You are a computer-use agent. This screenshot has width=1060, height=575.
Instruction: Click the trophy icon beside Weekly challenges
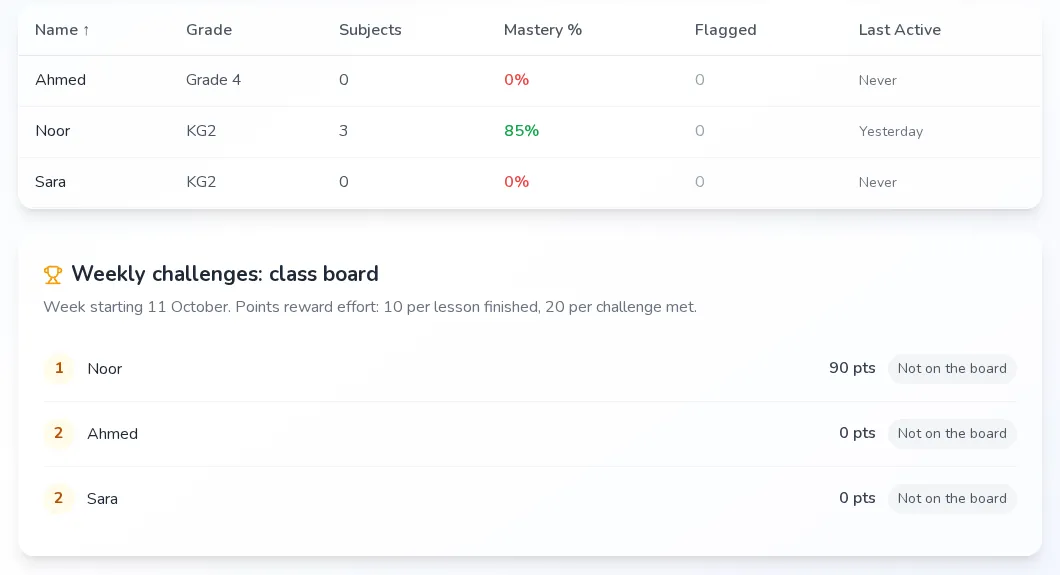pos(53,274)
